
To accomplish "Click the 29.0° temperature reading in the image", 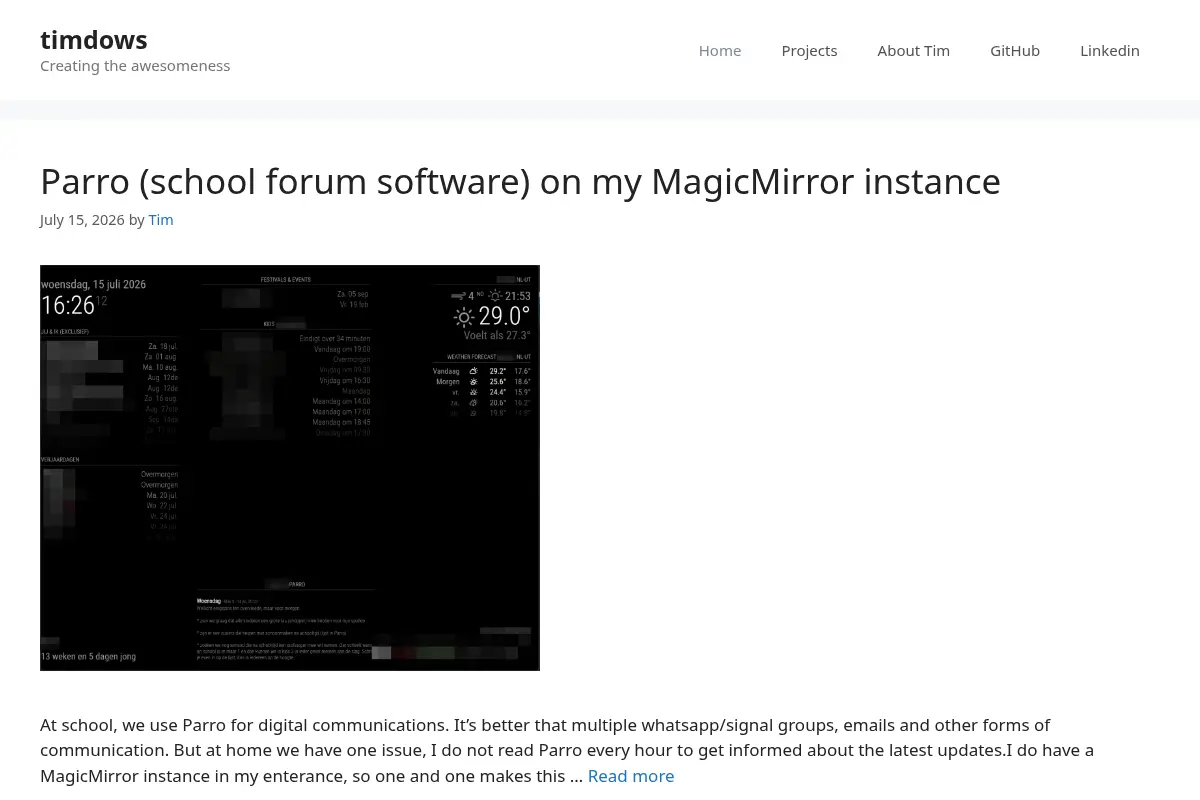I will tap(504, 316).
